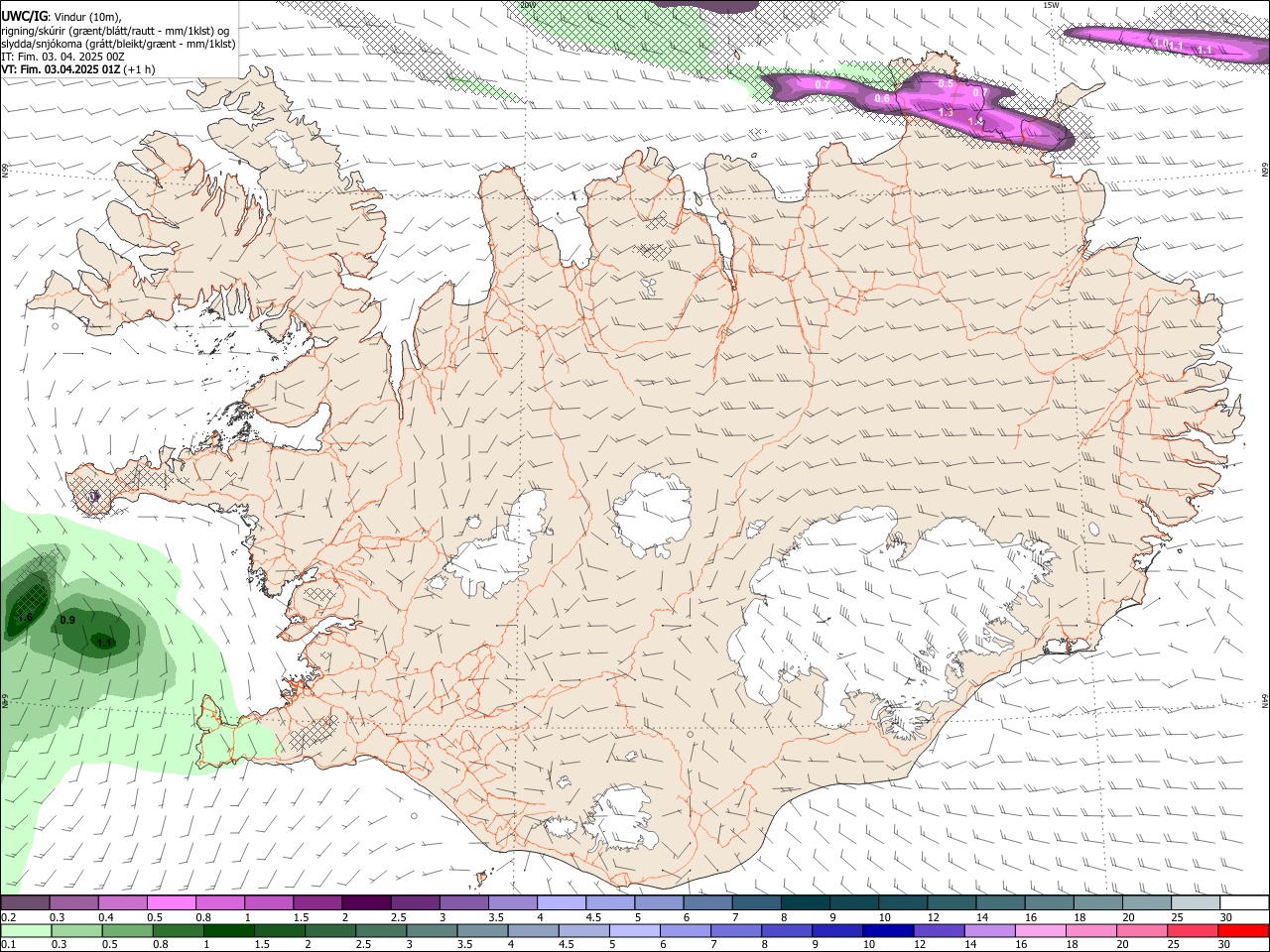
Task: Pick the light pink rain swatch labeled 16
Action: tap(1040, 930)
